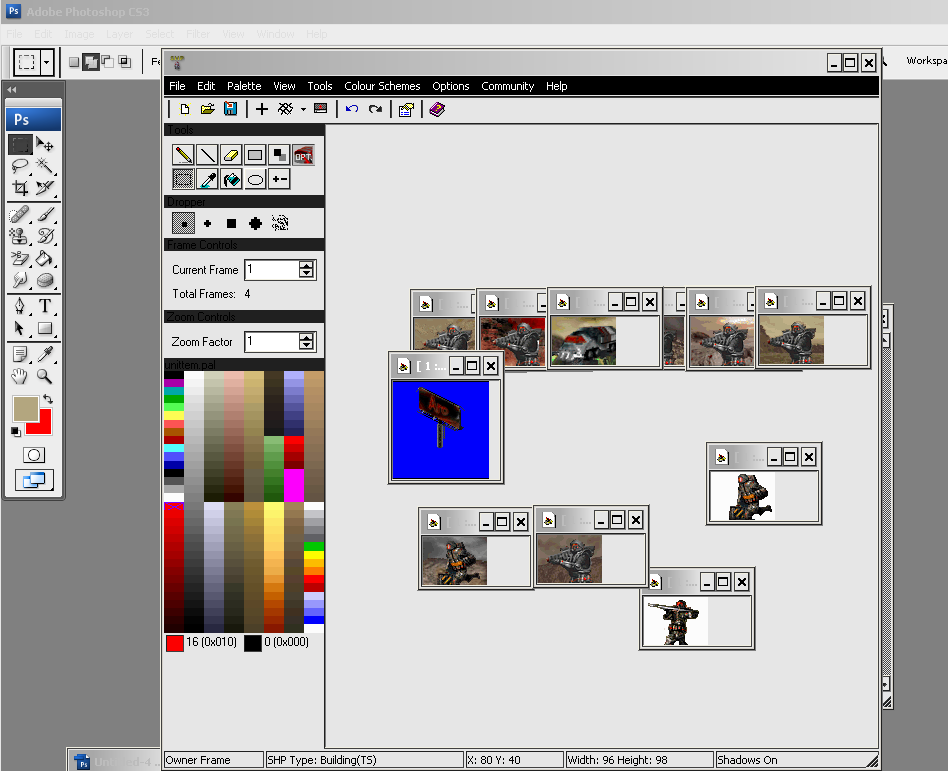Select the Photoshop Zoom magnifier tool
Screen dimensions: 948x771
tap(45, 376)
